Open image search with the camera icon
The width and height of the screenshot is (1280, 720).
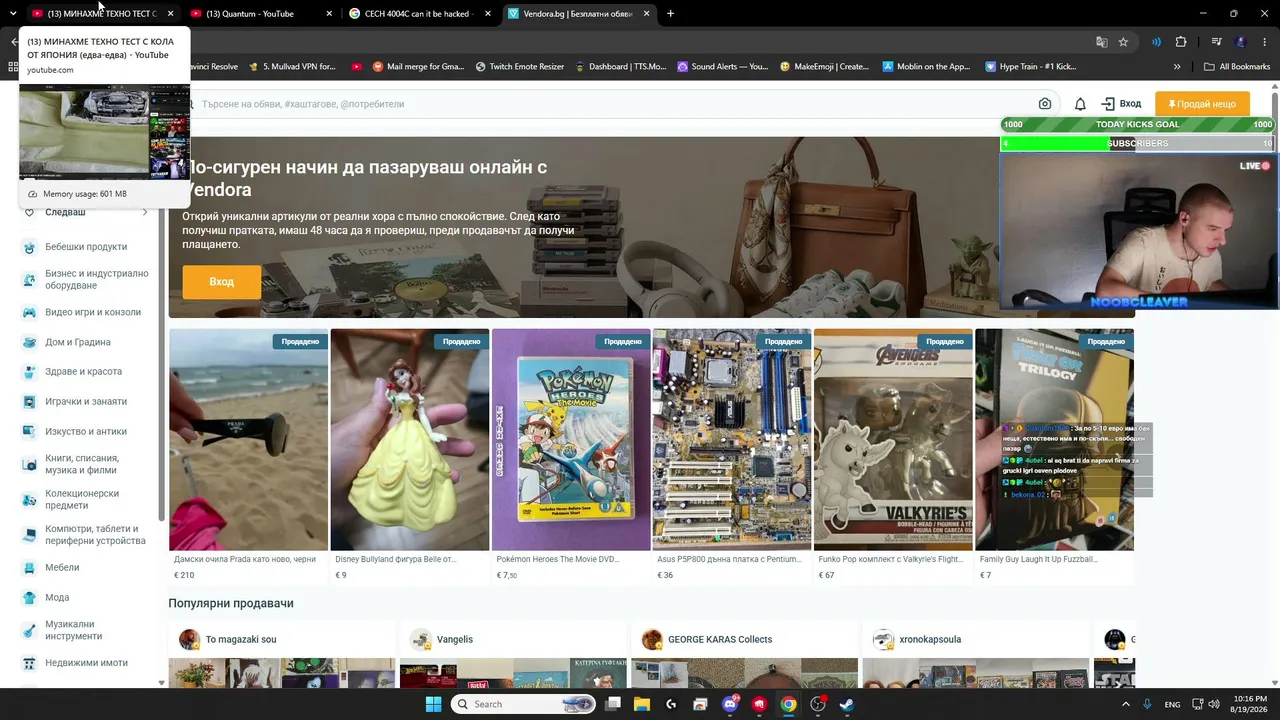click(x=1045, y=104)
